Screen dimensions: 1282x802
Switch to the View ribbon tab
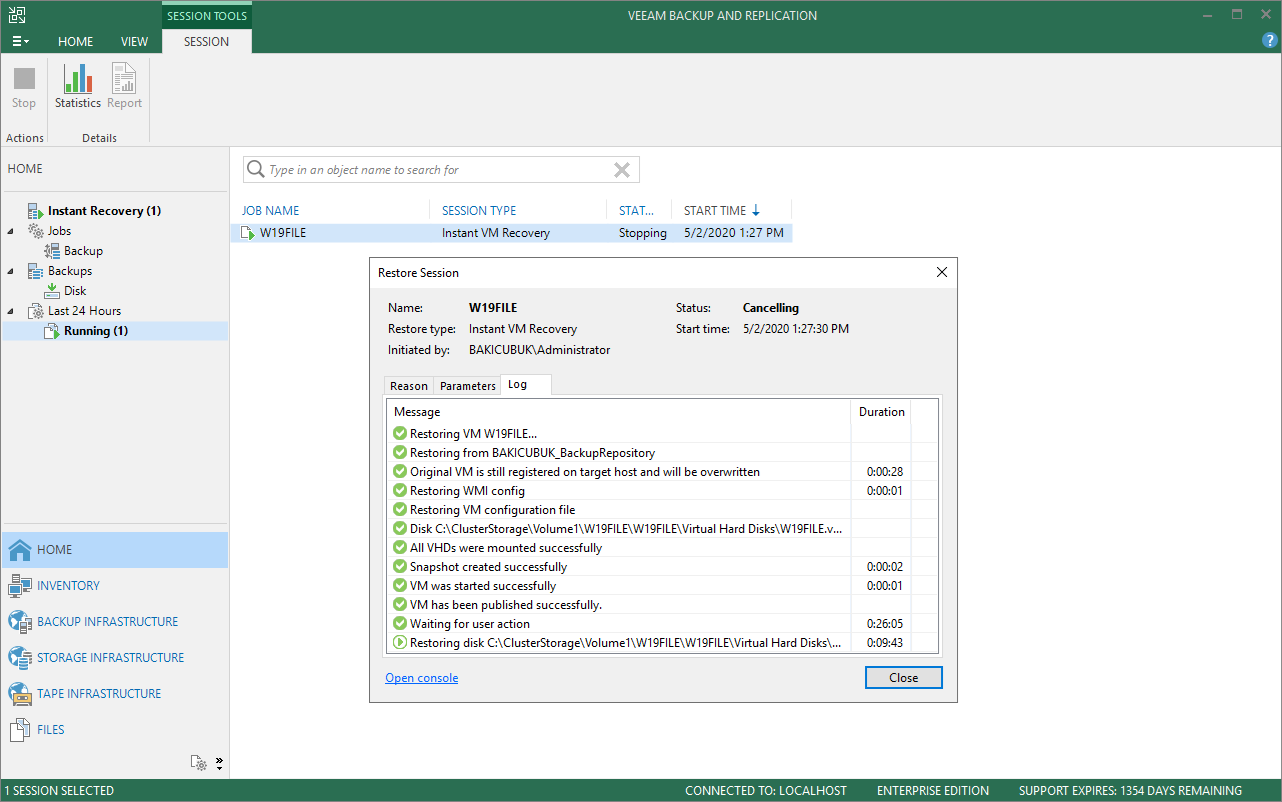(134, 42)
